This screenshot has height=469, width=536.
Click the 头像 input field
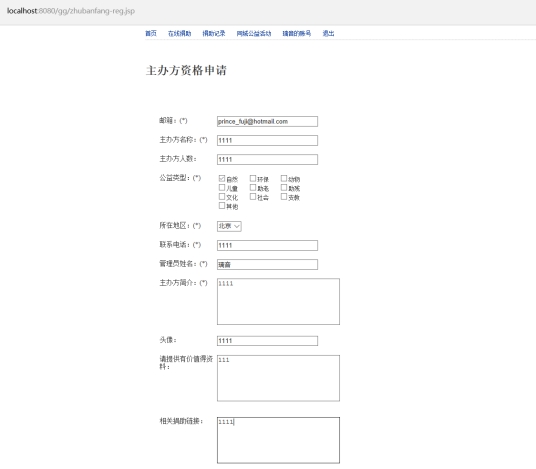267,341
